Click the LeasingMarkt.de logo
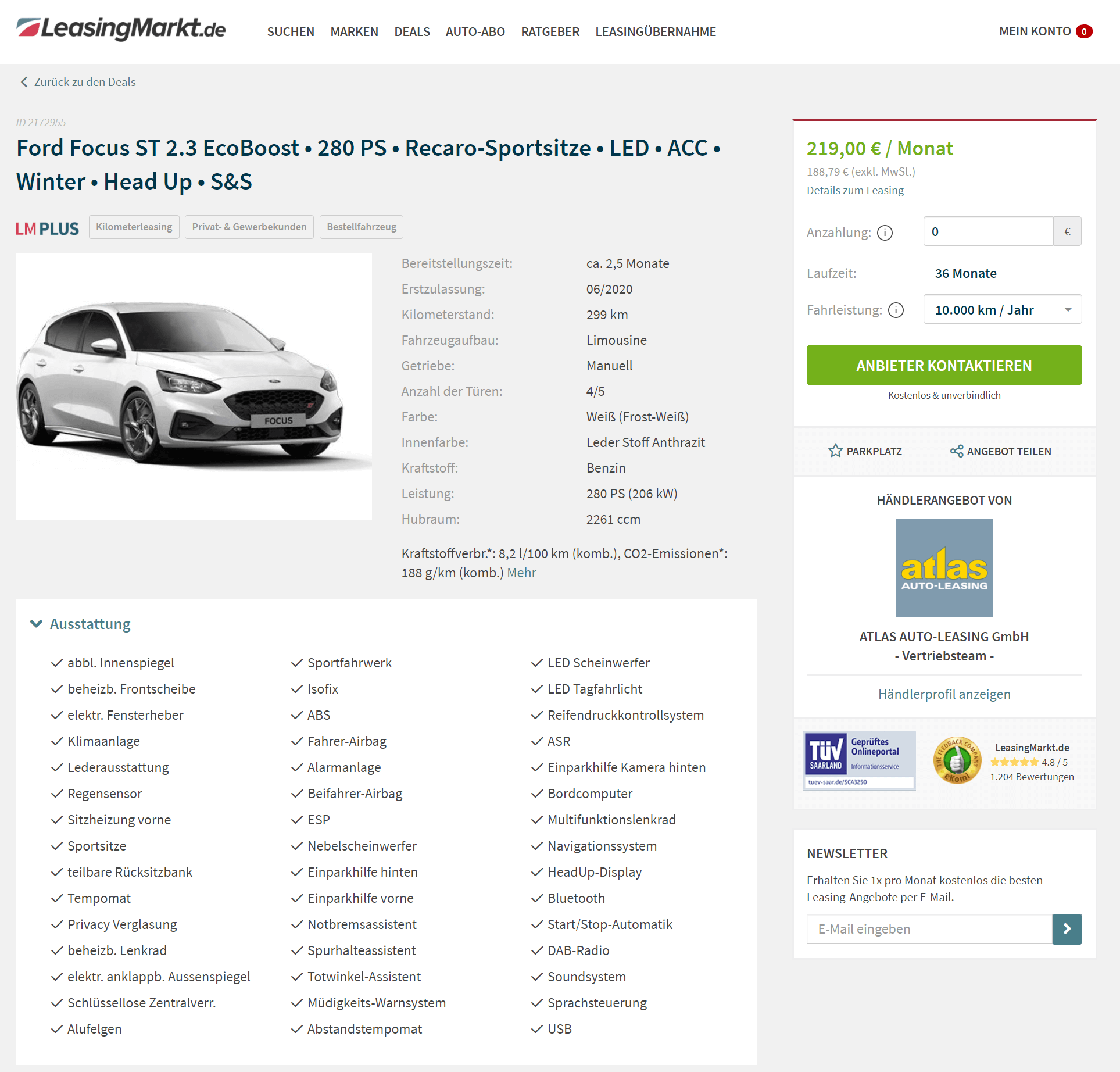Image resolution: width=1120 pixels, height=1072 pixels. [x=121, y=29]
